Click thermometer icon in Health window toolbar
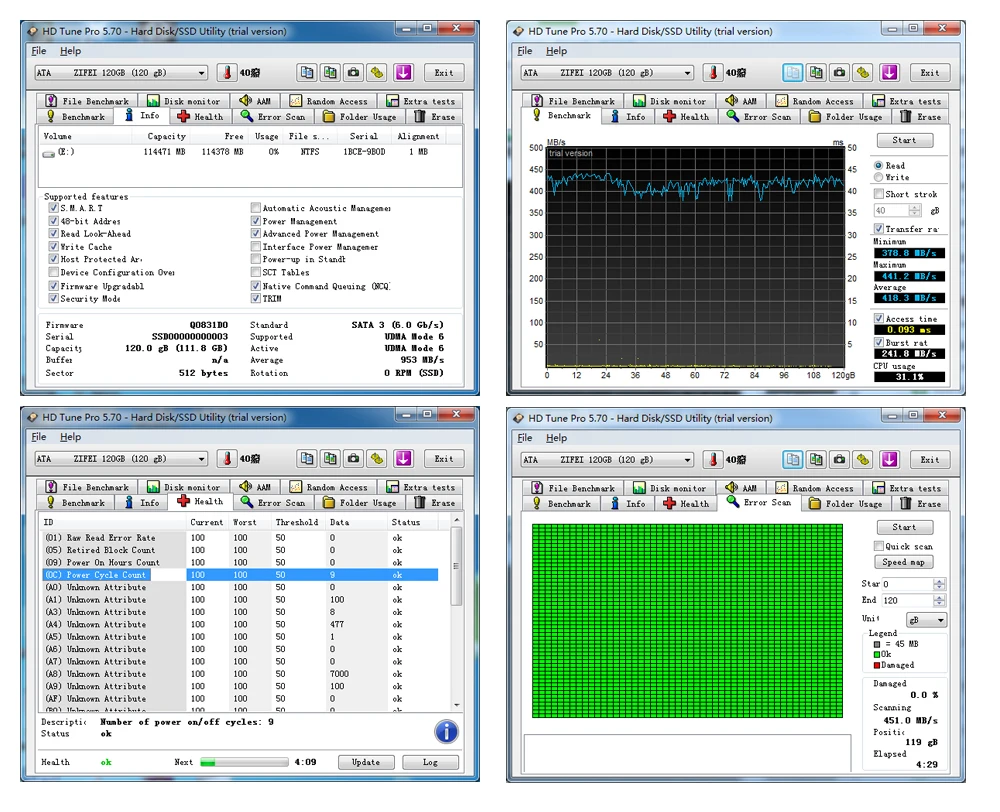The height and width of the screenshot is (812, 1000). (226, 459)
